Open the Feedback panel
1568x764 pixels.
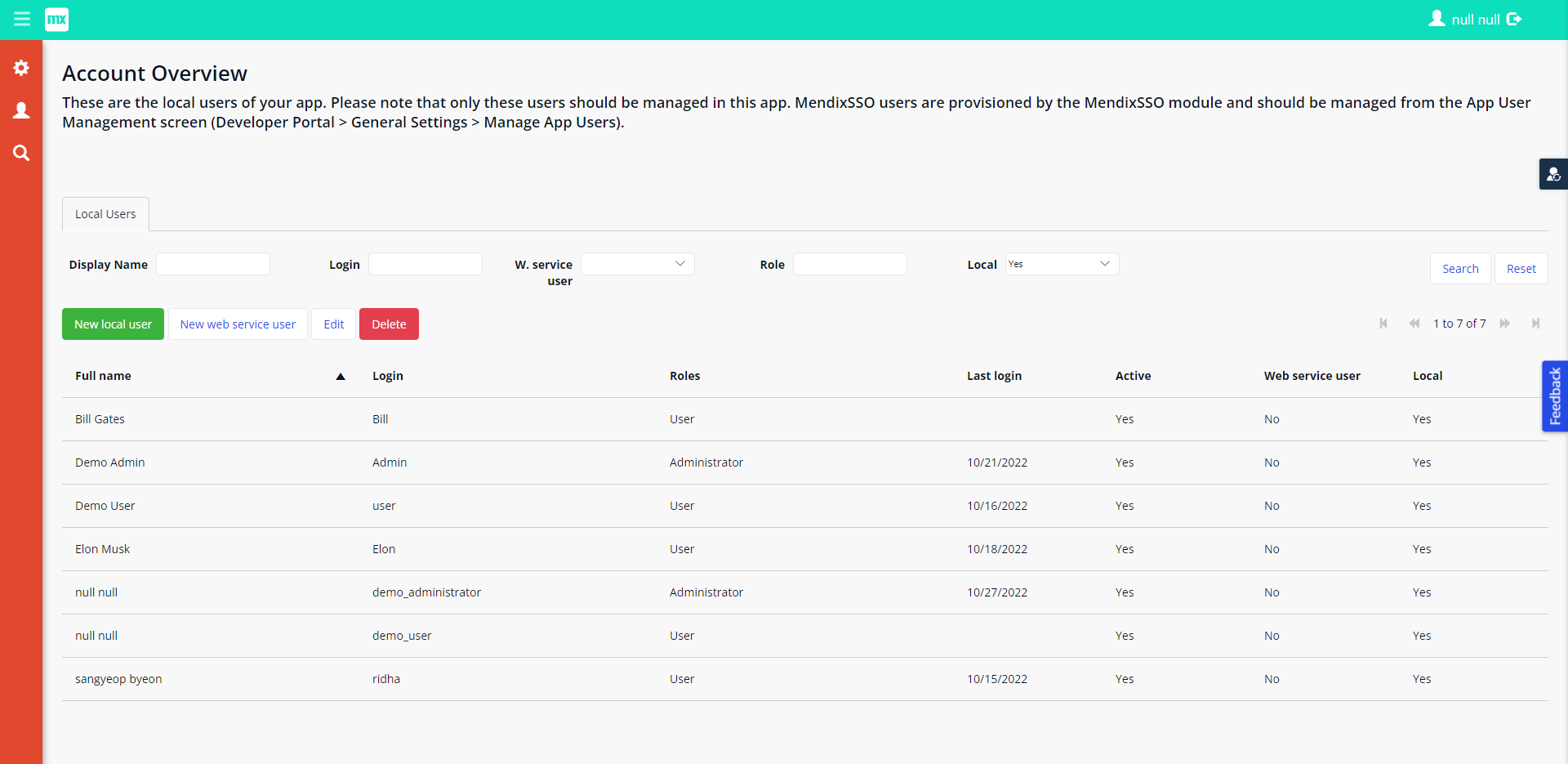tap(1556, 395)
